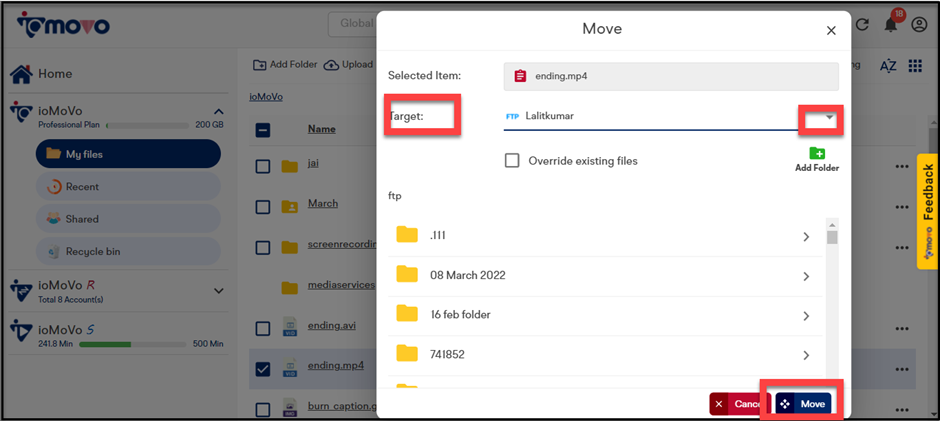Open the more options menu for the ending.mp4 row
Image resolution: width=940 pixels, height=421 pixels.
point(902,369)
